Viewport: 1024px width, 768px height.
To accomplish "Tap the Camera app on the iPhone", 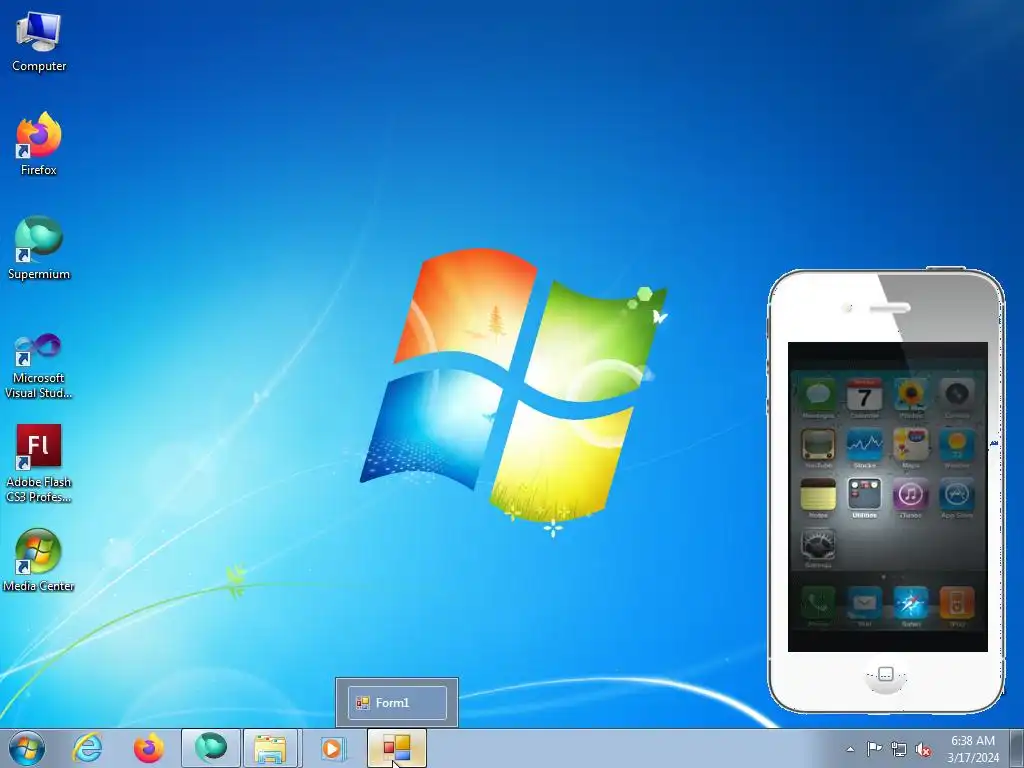I will [x=957, y=396].
